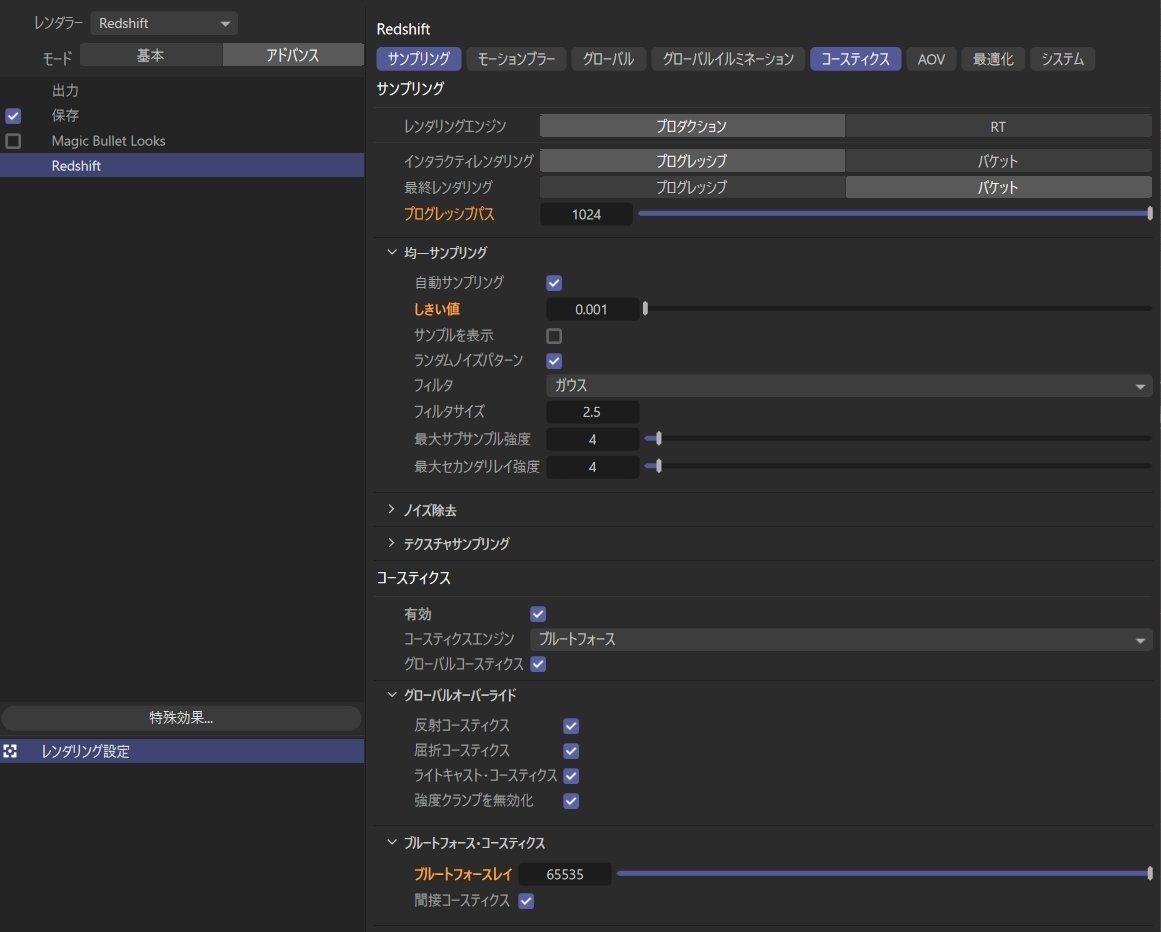Toggle the 屈折コースティクス checkbox
The width and height of the screenshot is (1161, 932).
tap(571, 751)
